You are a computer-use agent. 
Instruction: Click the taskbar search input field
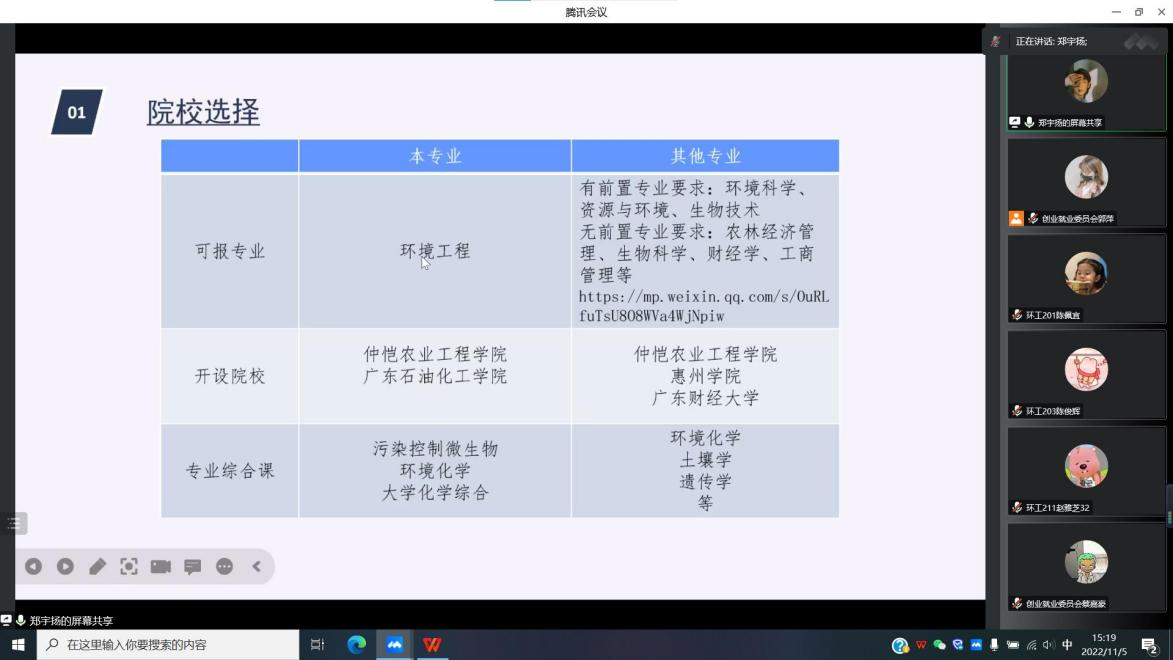click(170, 645)
